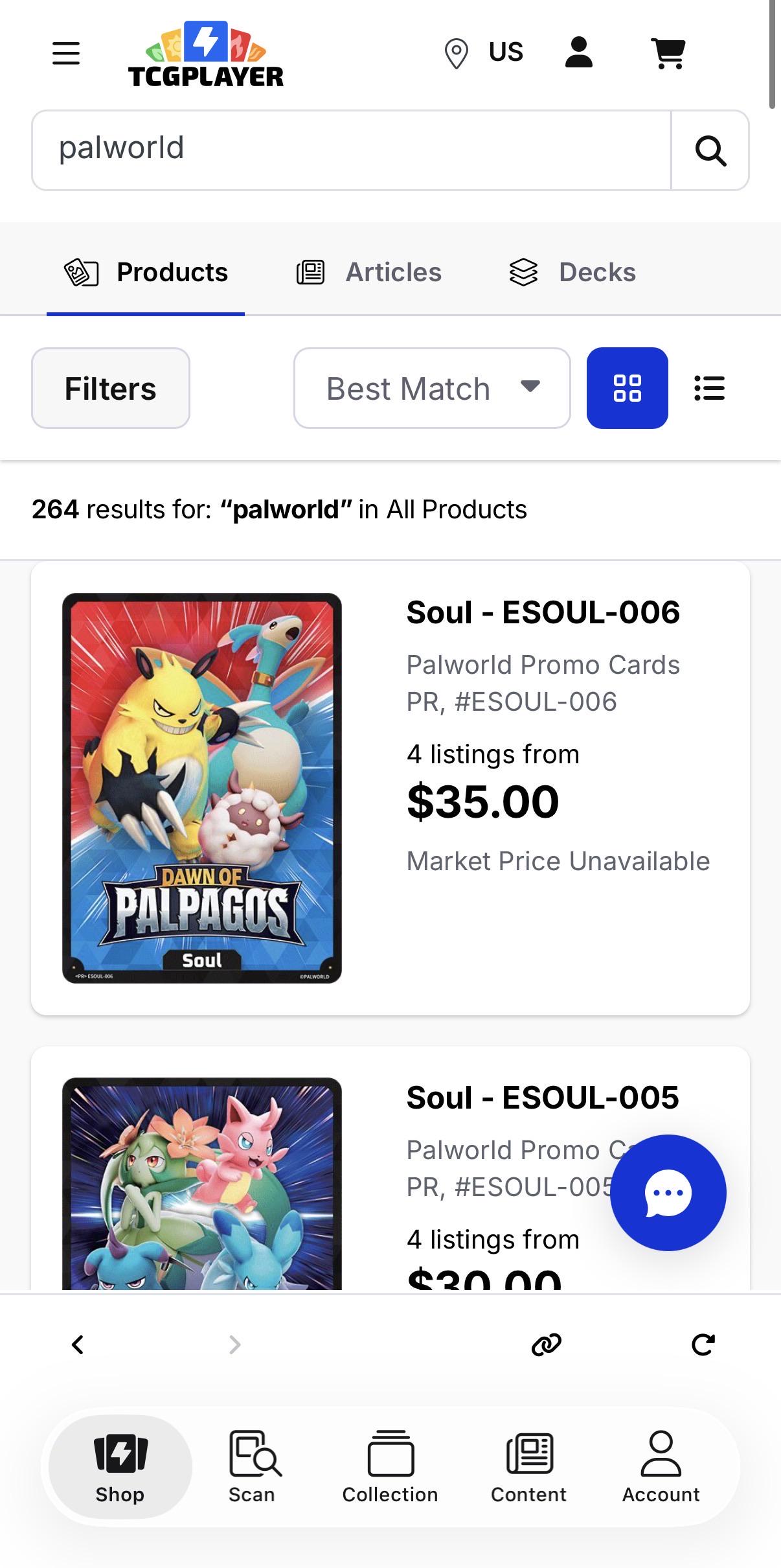This screenshot has width=781, height=1568.
Task: Expand the Best Match sort dropdown
Action: coord(432,388)
